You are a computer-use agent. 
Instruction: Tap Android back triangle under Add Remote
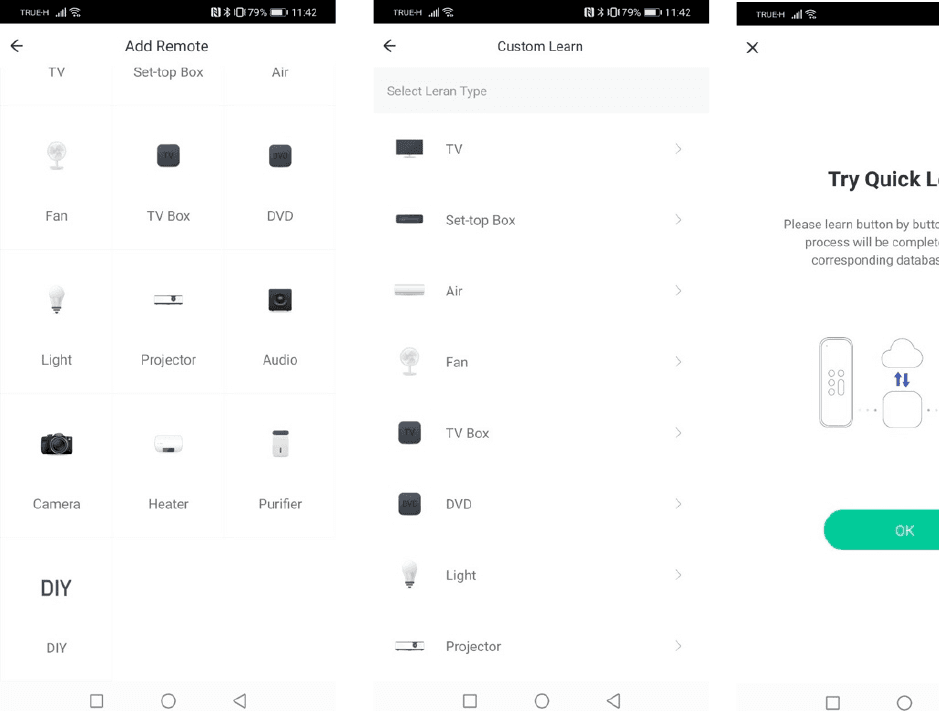pos(240,701)
